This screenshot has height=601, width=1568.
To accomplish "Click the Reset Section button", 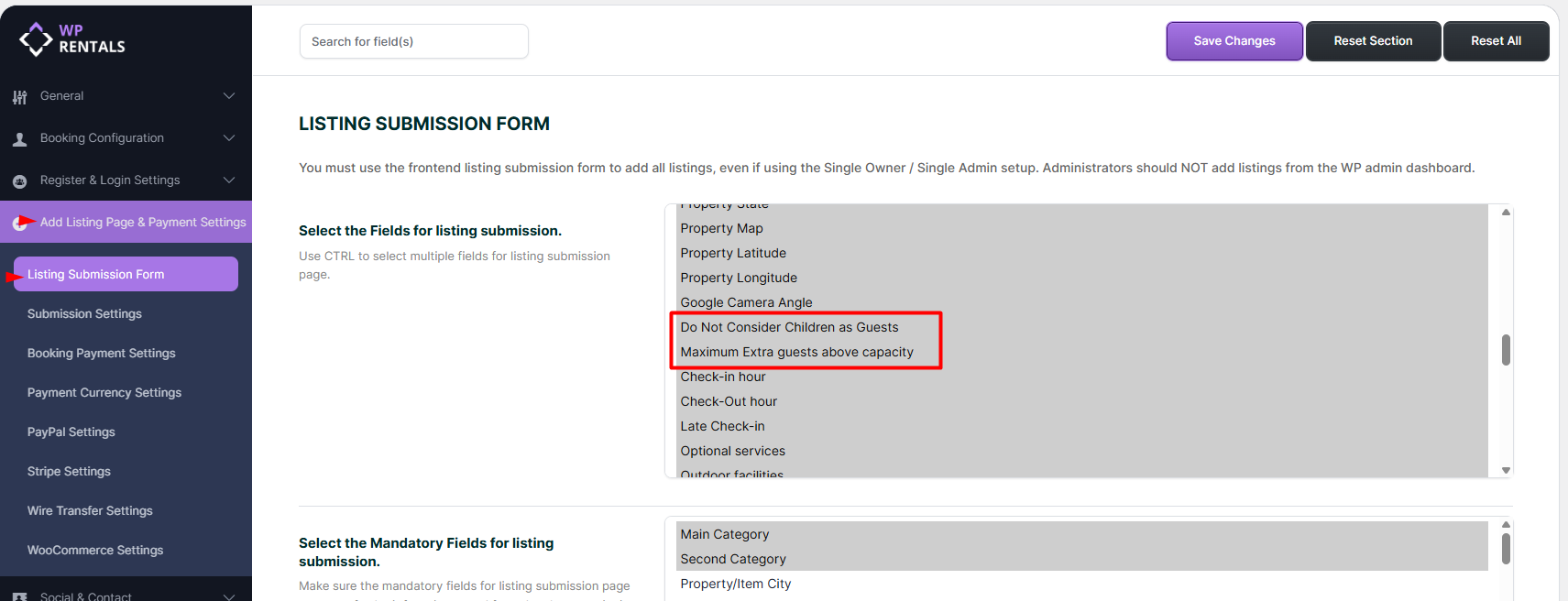I will 1373,41.
